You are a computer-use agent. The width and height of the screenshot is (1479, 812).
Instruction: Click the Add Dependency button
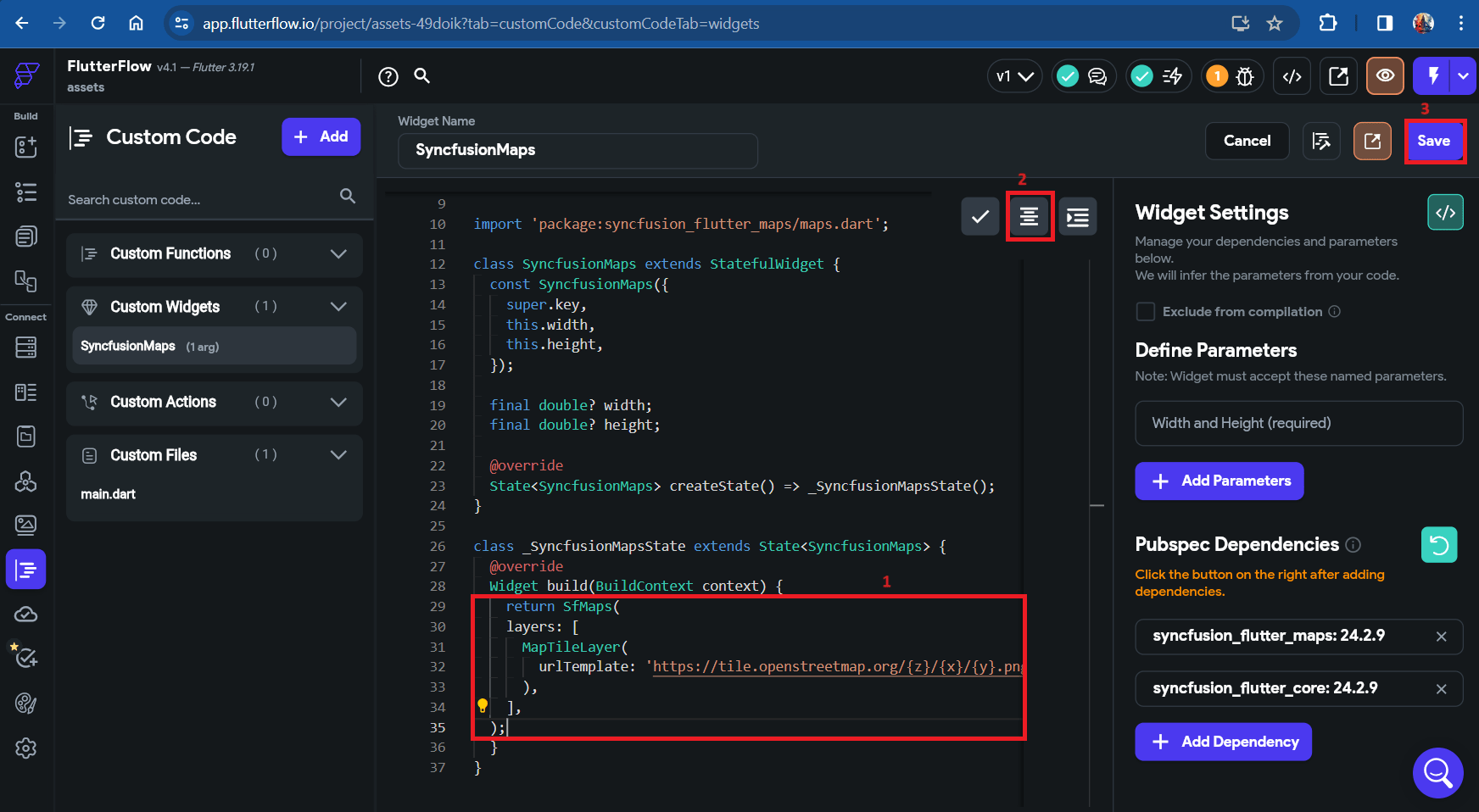pyautogui.click(x=1223, y=742)
